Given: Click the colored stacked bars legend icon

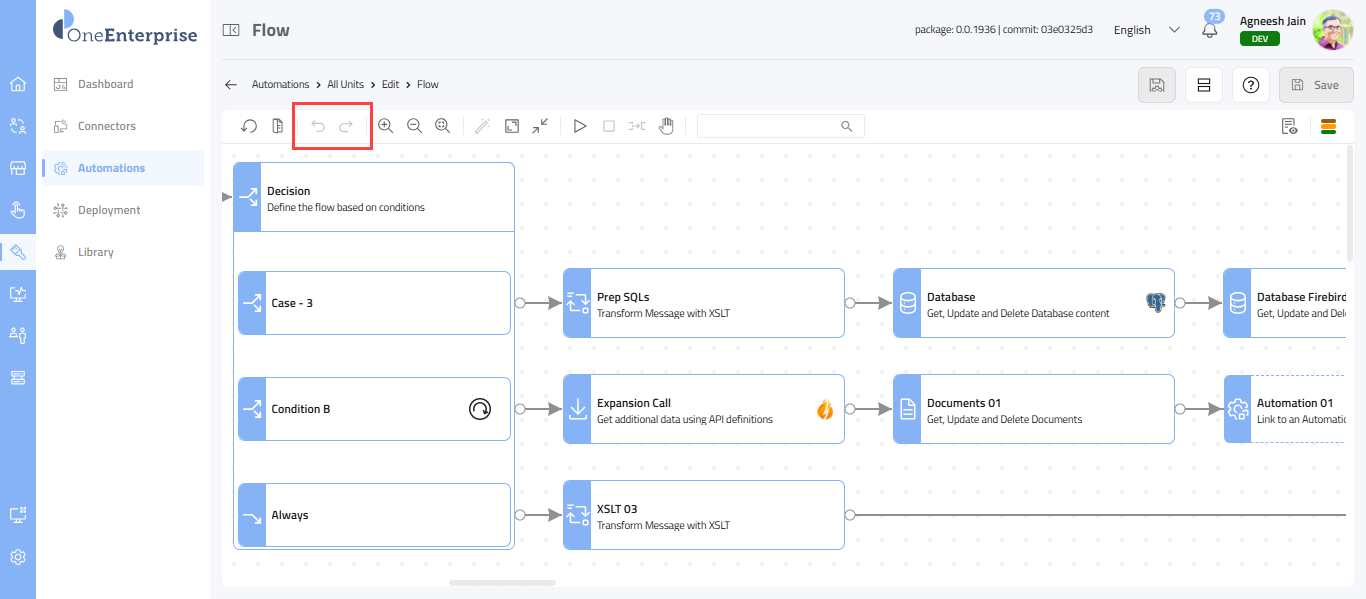Looking at the screenshot, I should tap(1329, 126).
